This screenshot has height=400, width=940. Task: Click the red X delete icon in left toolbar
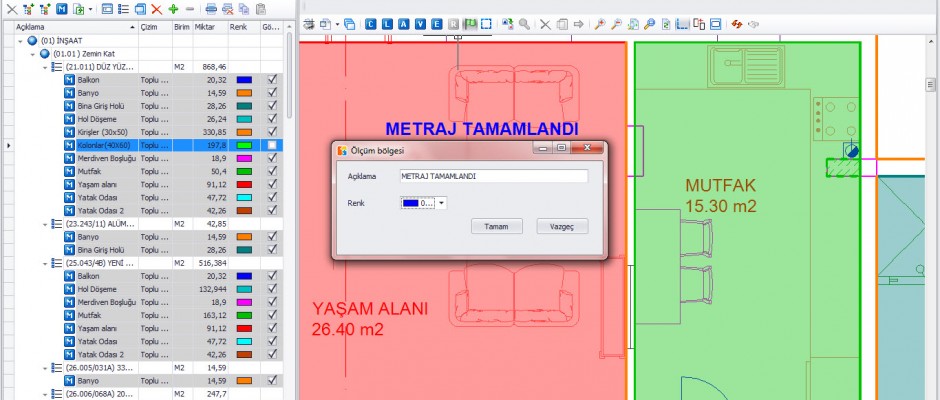pyautogui.click(x=156, y=8)
